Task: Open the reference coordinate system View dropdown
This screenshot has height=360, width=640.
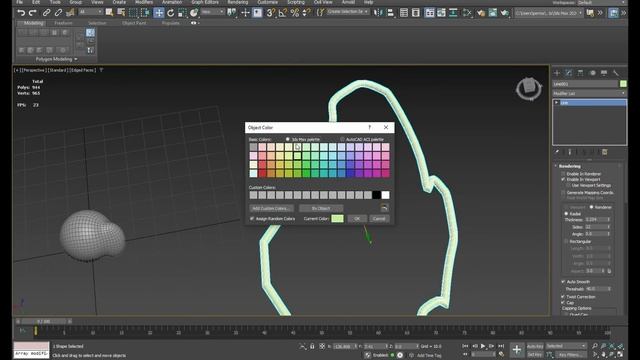Action: pyautogui.click(x=213, y=12)
